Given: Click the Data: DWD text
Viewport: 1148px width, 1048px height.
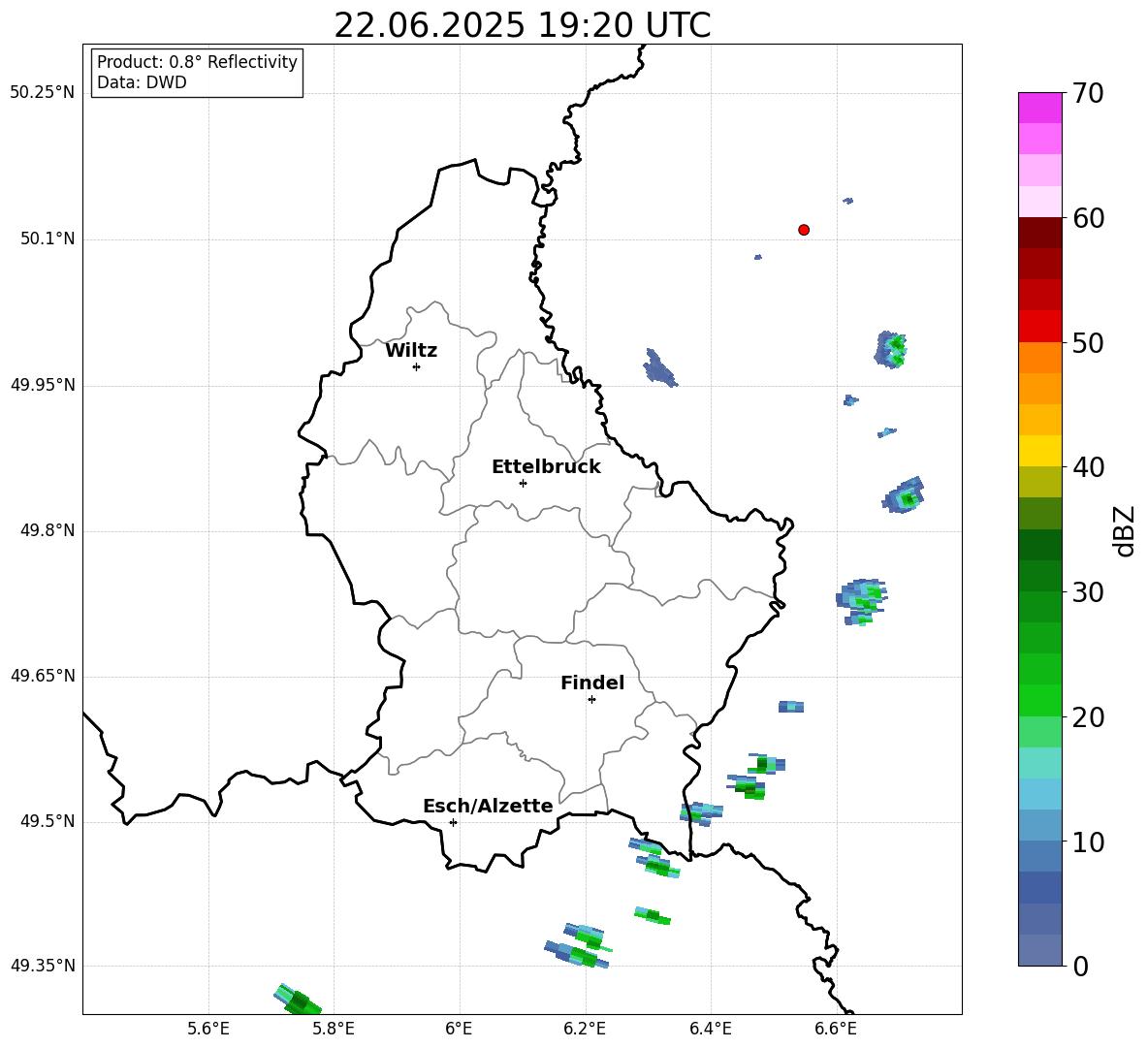Looking at the screenshot, I should point(142,82).
